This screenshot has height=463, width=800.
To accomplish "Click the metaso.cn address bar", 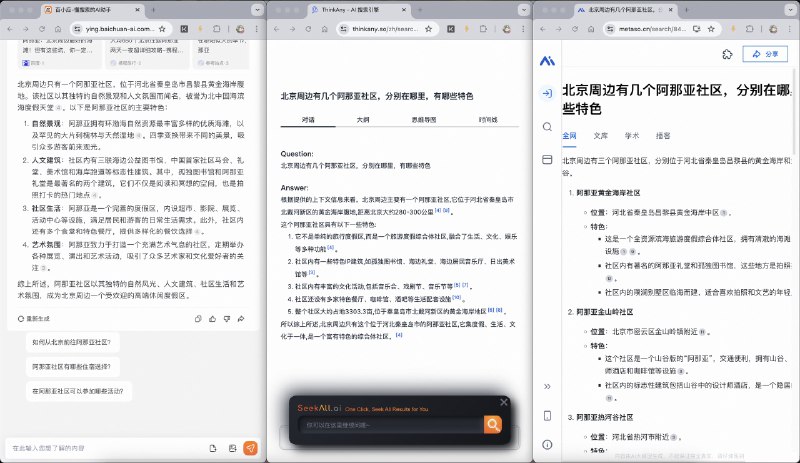I will (652, 29).
